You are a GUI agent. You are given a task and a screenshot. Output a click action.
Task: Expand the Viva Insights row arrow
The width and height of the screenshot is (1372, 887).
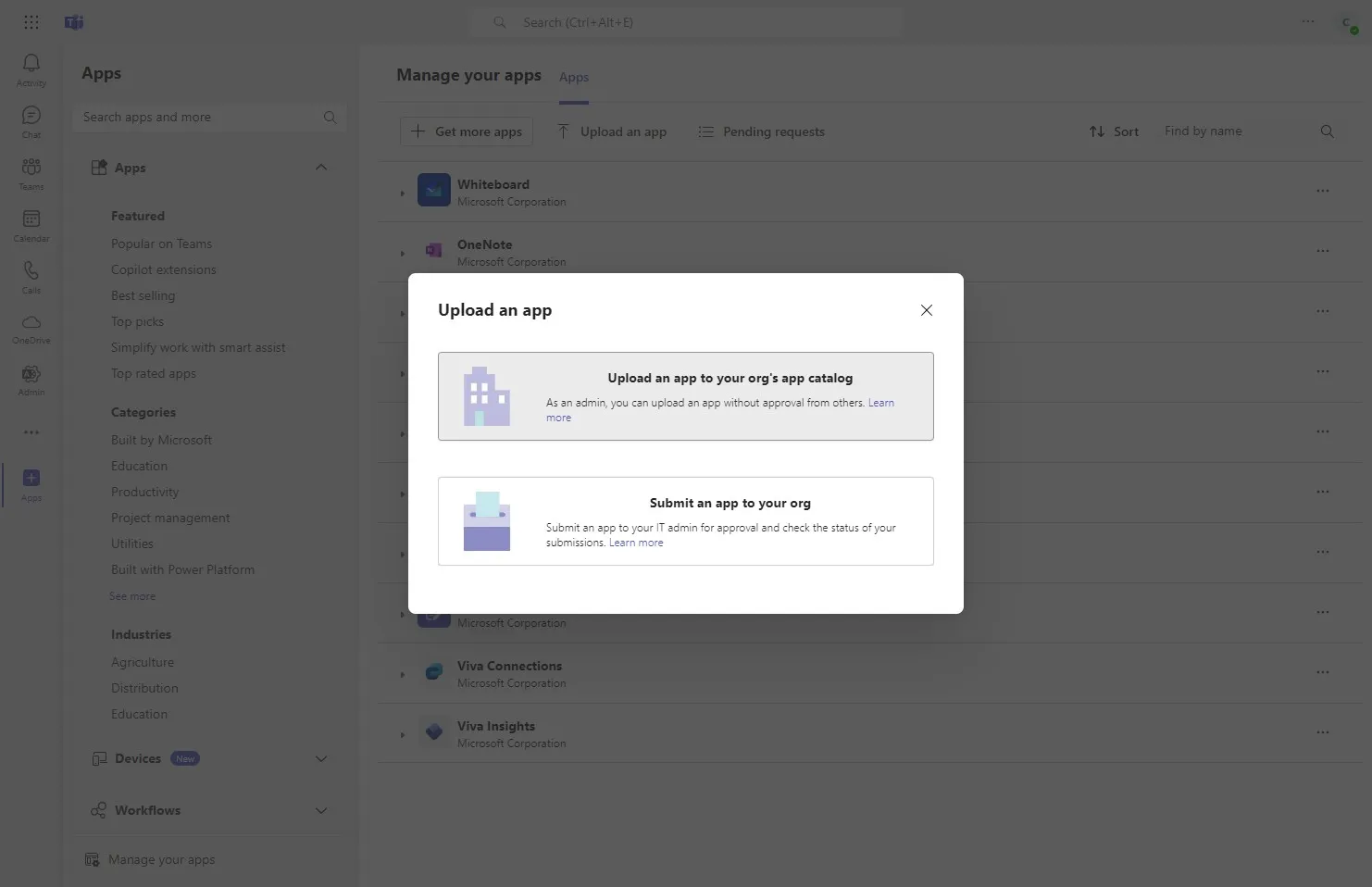403,735
